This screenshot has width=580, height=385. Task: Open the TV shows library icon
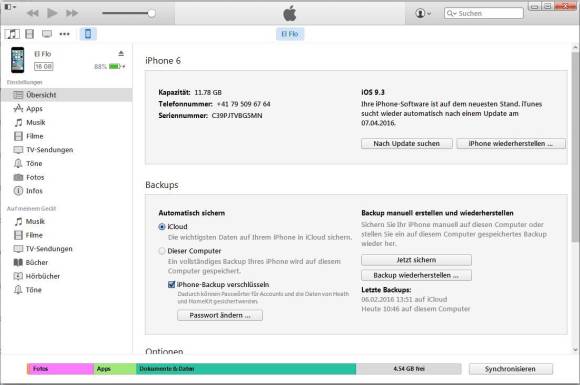(47, 34)
